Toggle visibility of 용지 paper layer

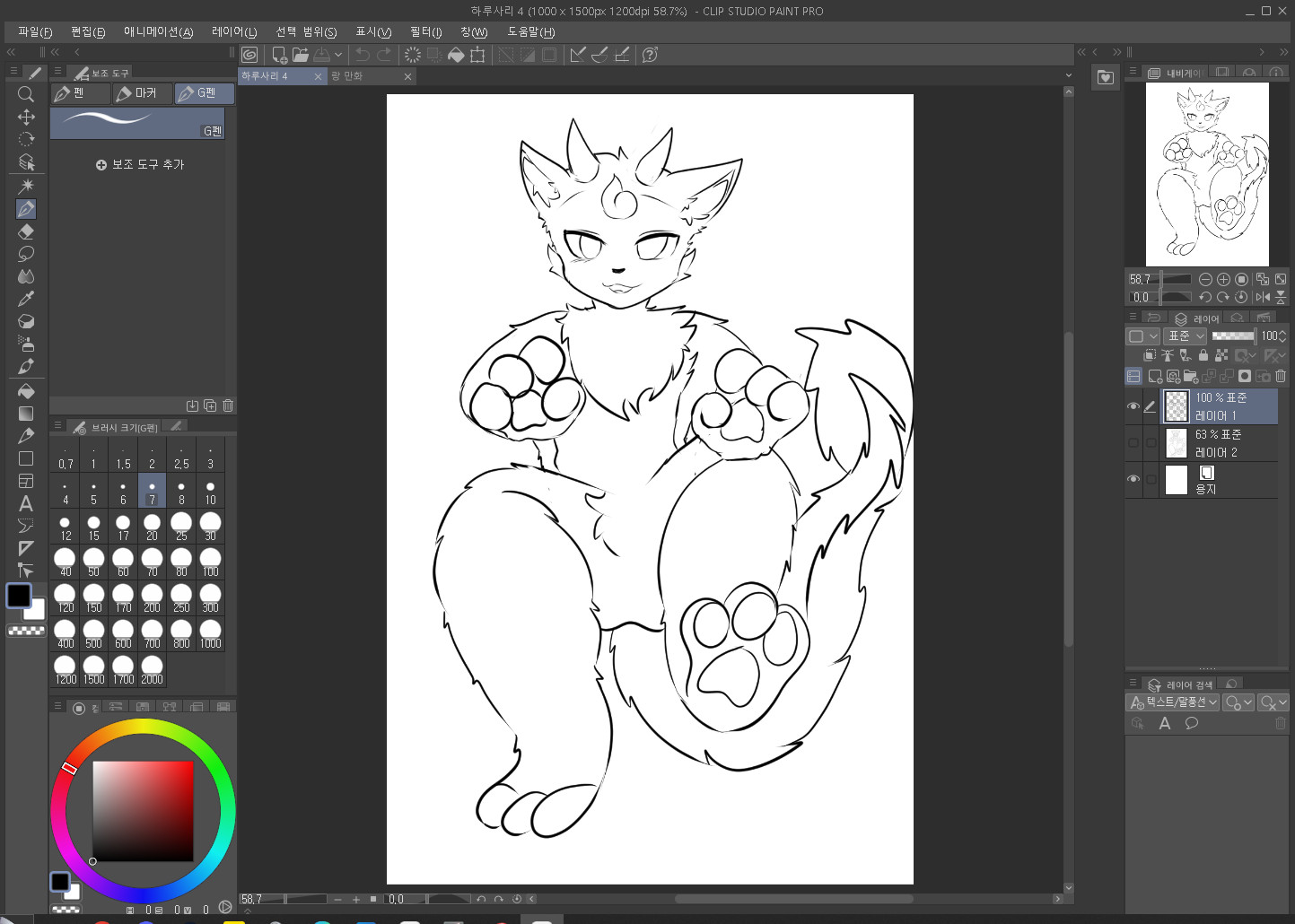point(1133,479)
